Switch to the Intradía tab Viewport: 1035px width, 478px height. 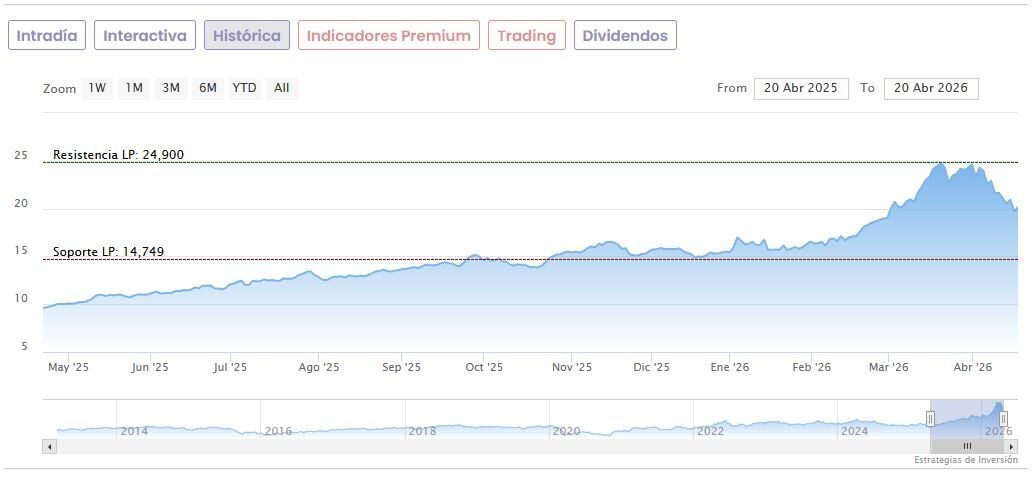pos(47,36)
